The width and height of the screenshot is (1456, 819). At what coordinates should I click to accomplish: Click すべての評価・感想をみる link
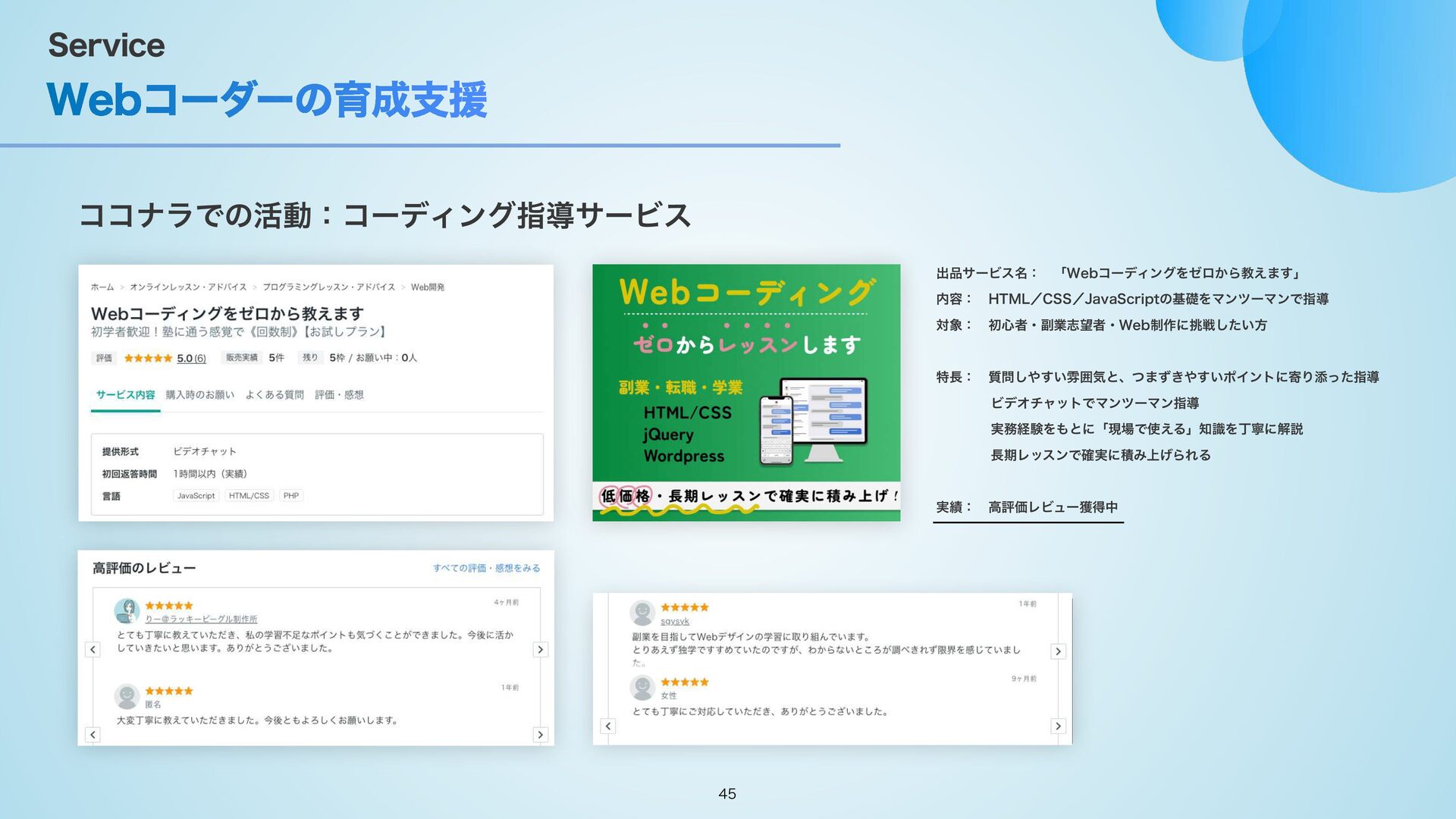tap(486, 567)
